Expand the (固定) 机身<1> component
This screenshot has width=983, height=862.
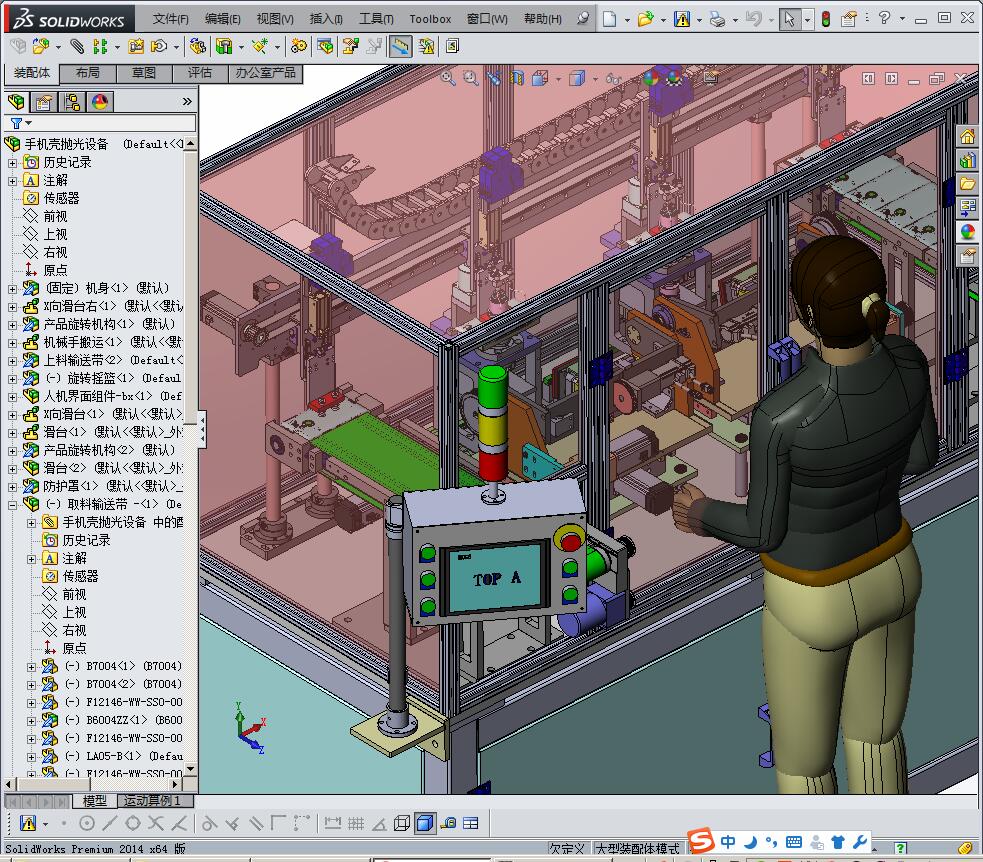tap(13, 289)
